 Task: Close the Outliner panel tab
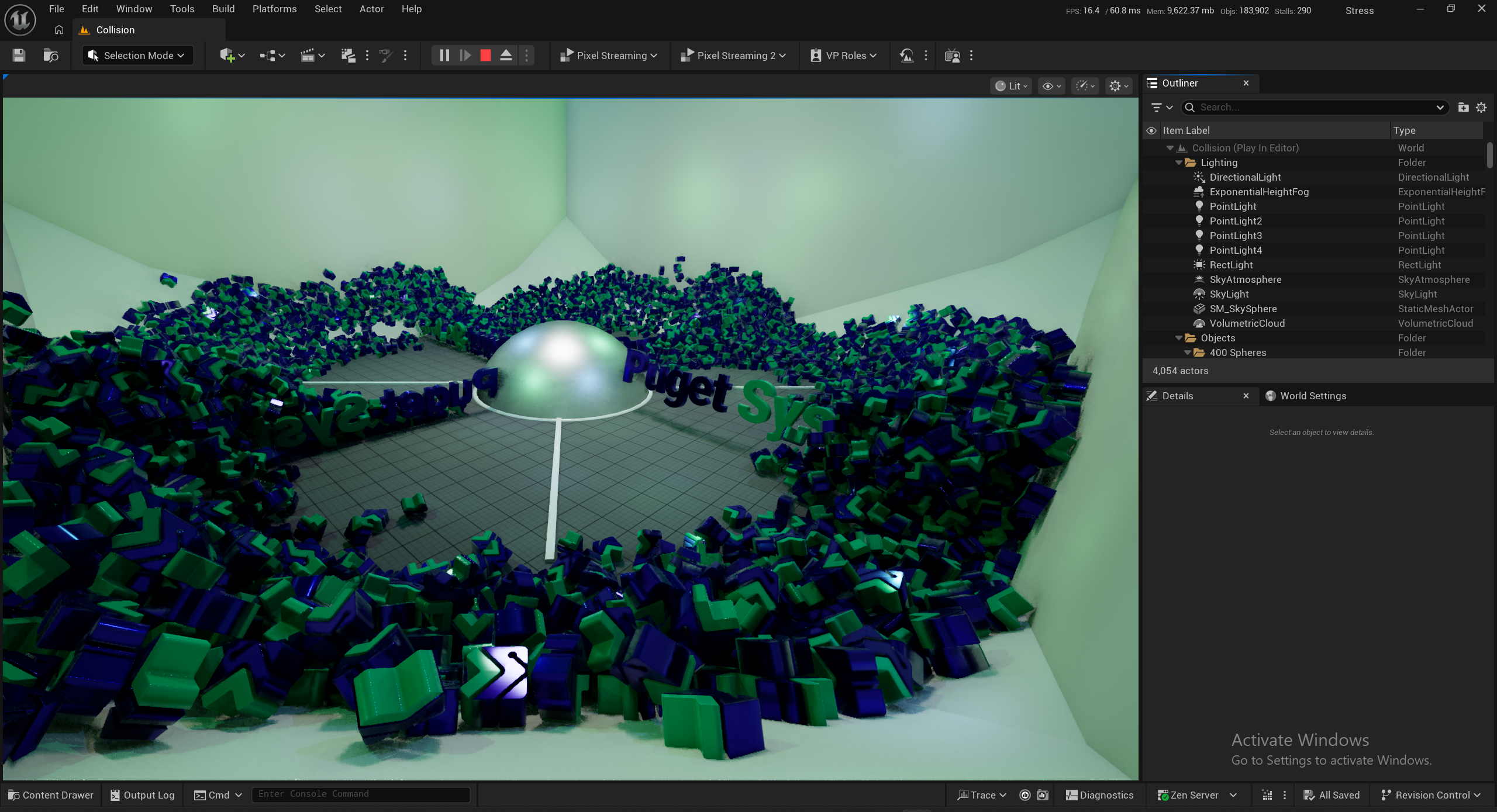(1246, 83)
